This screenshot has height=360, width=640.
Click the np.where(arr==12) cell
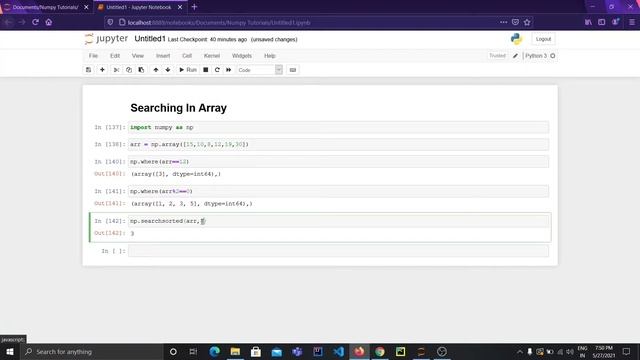(x=338, y=162)
